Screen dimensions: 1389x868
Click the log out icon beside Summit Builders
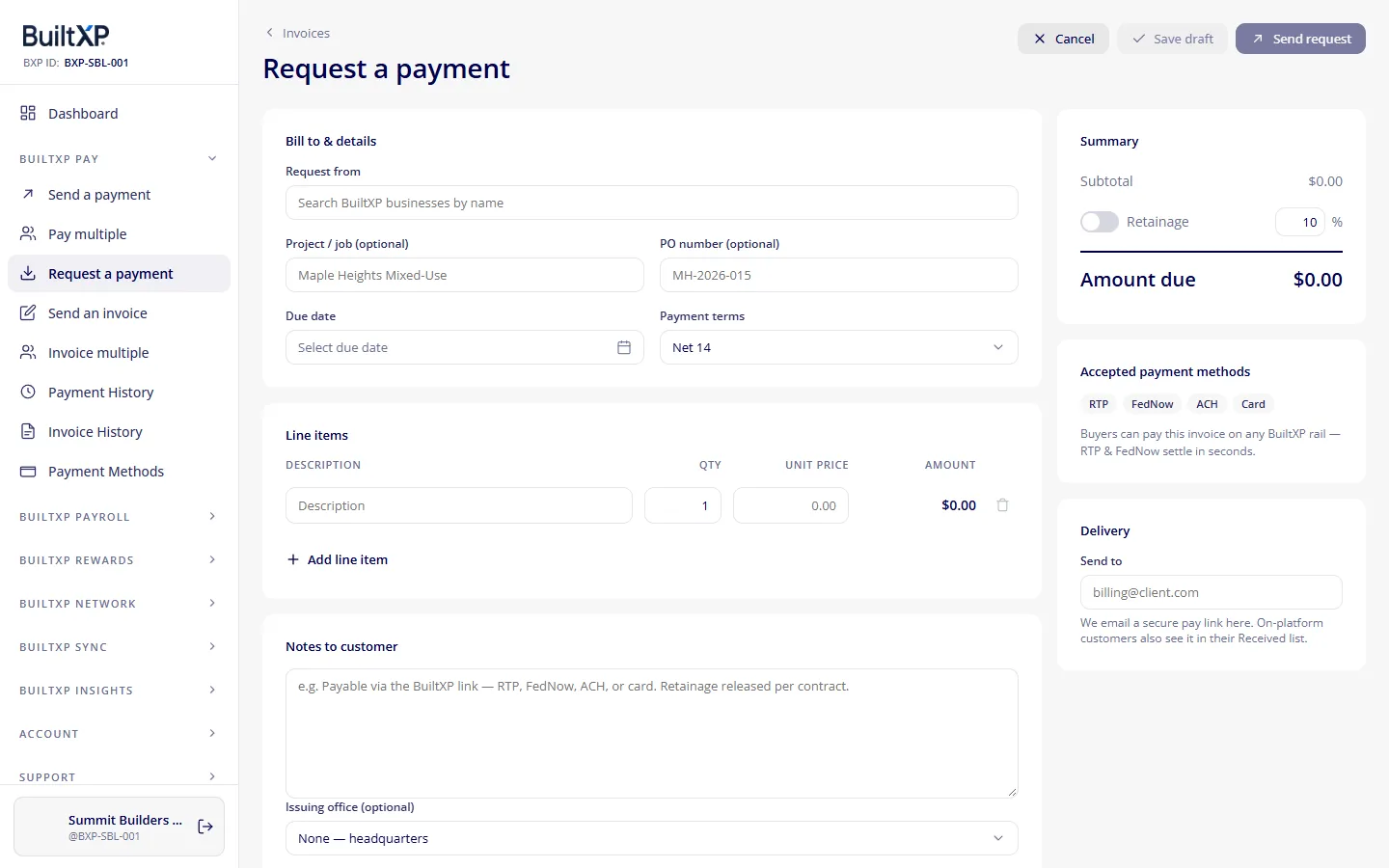click(205, 827)
